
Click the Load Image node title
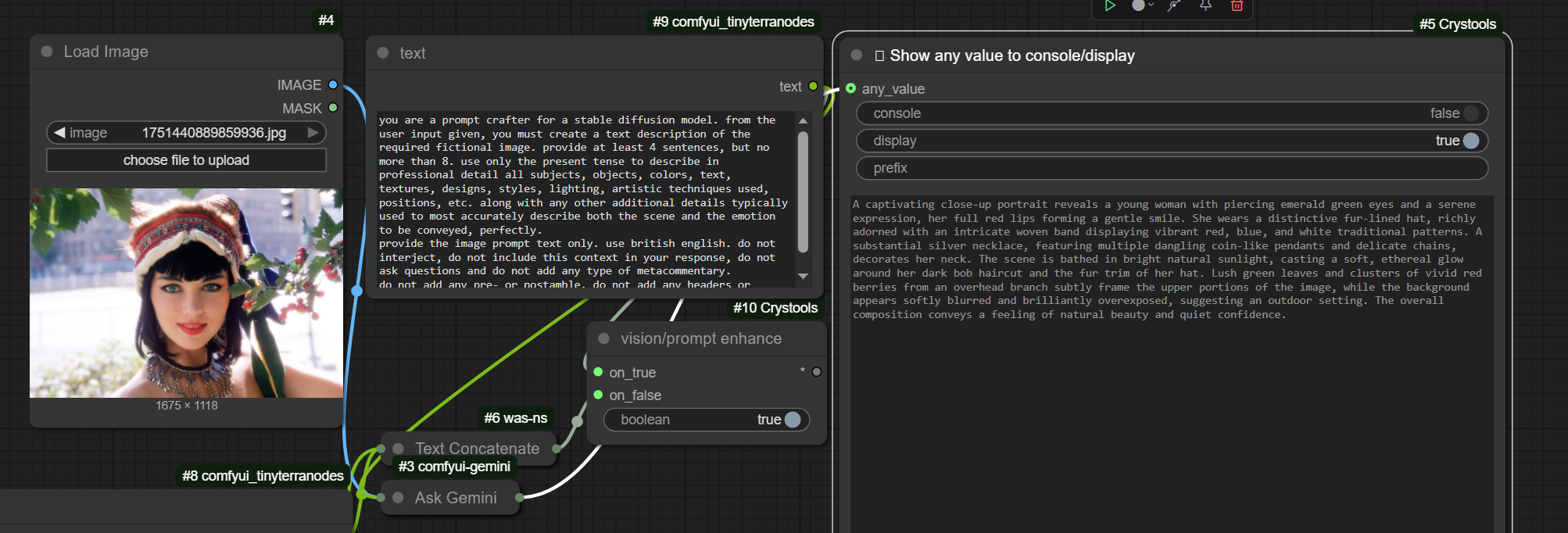pyautogui.click(x=106, y=52)
